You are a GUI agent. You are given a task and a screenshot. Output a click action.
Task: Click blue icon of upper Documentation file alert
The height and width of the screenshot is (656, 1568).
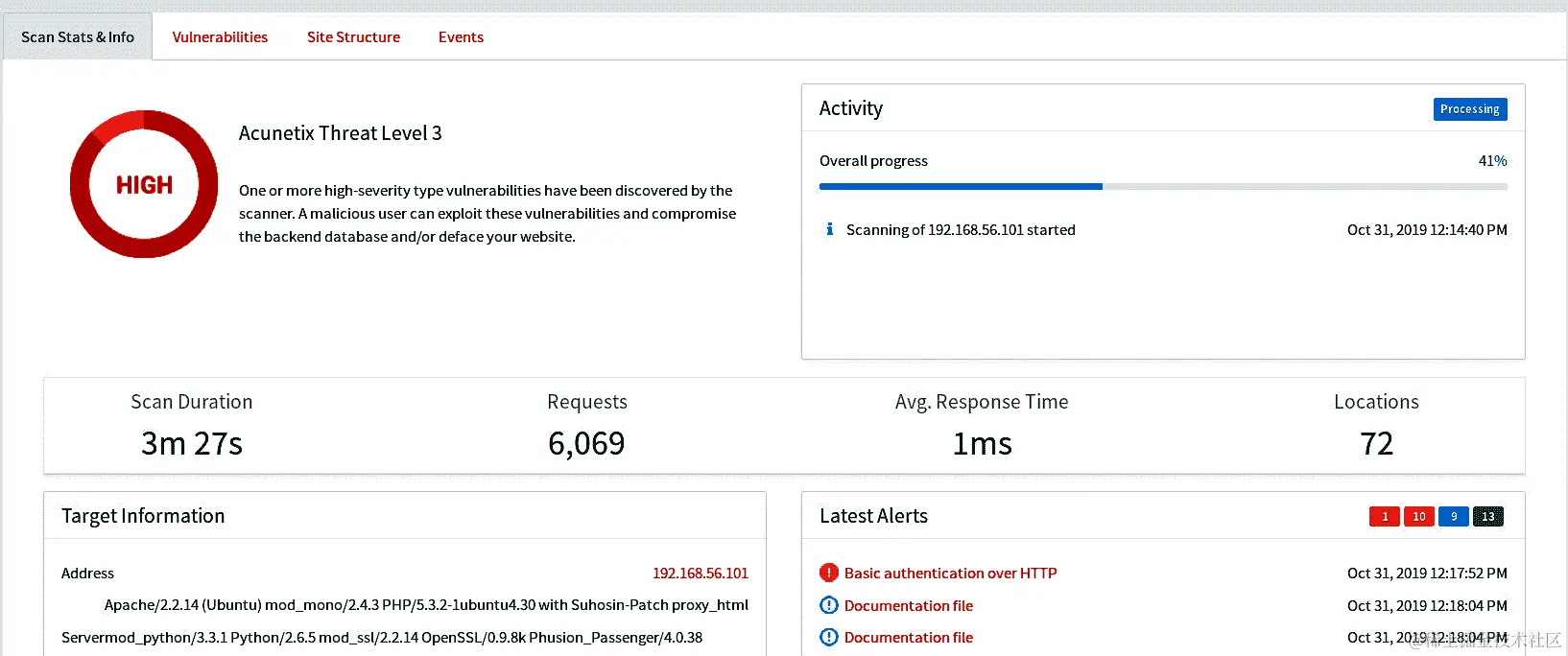tap(829, 605)
